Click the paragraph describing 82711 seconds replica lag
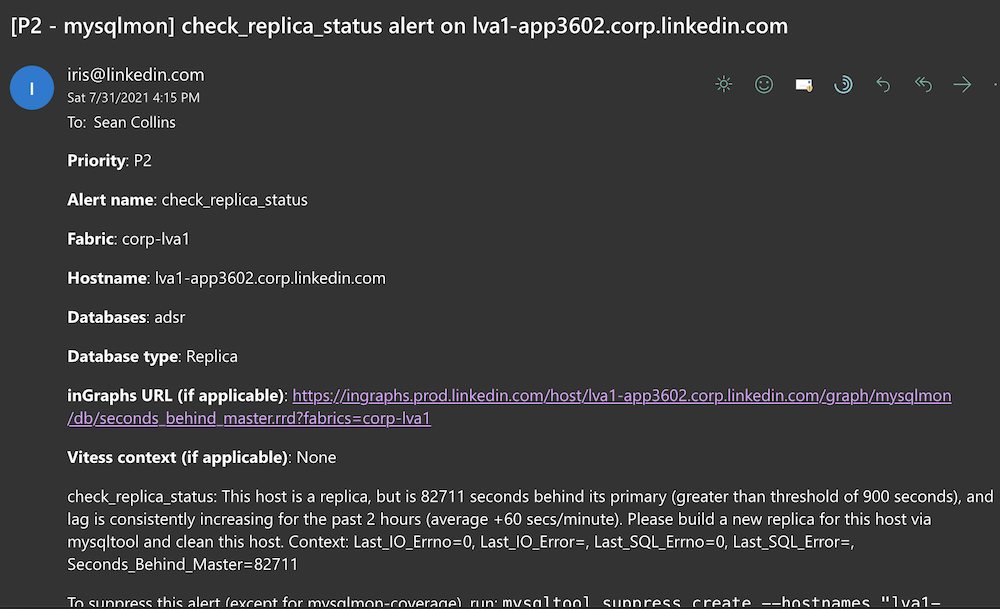The image size is (1000, 609). point(531,531)
